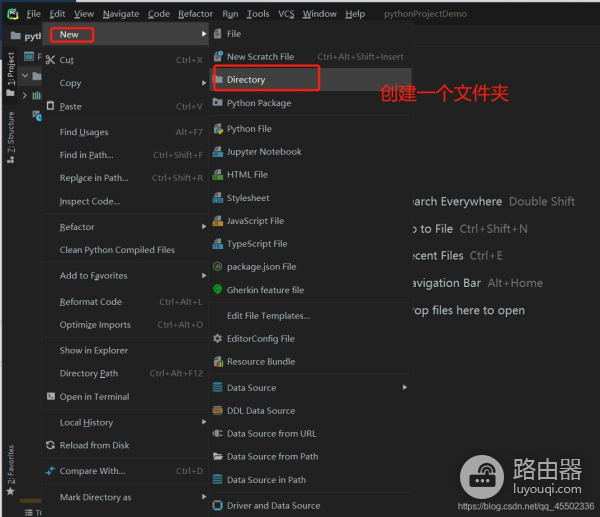Select Inspect Code option
The height and width of the screenshot is (517, 600).
[x=126, y=201]
